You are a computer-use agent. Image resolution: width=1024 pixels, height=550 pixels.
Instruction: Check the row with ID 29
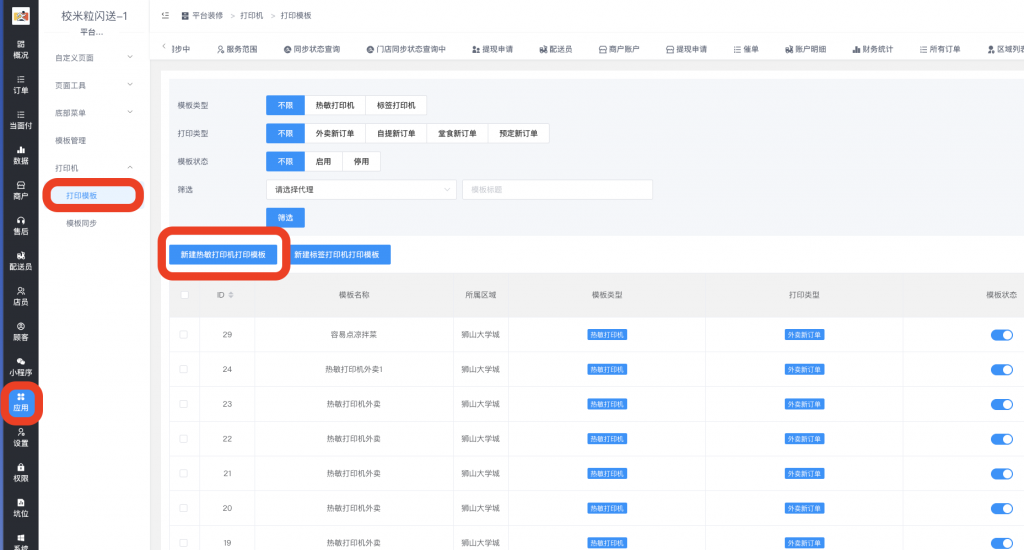184,334
